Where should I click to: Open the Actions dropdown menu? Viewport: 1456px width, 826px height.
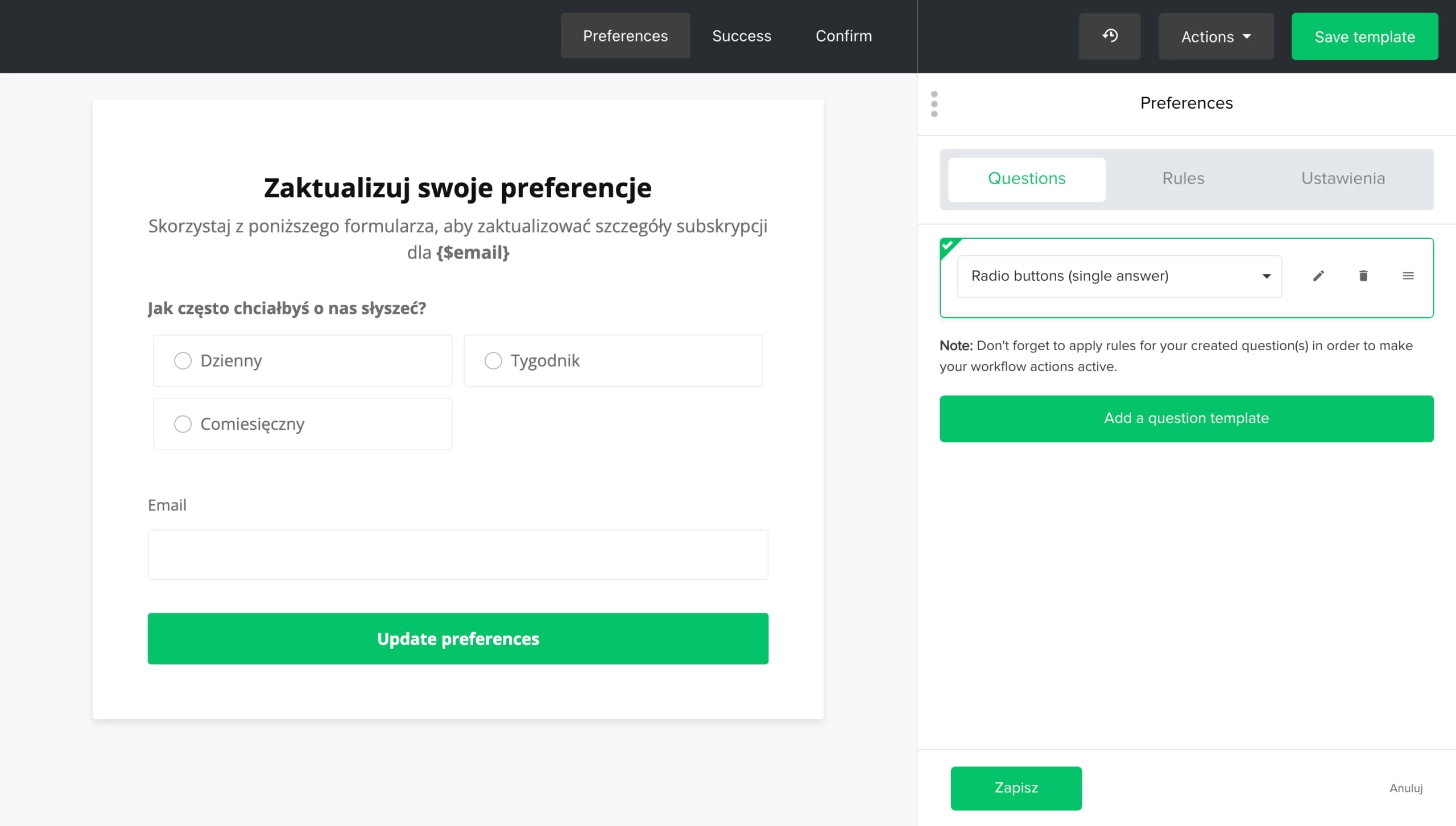pos(1216,37)
